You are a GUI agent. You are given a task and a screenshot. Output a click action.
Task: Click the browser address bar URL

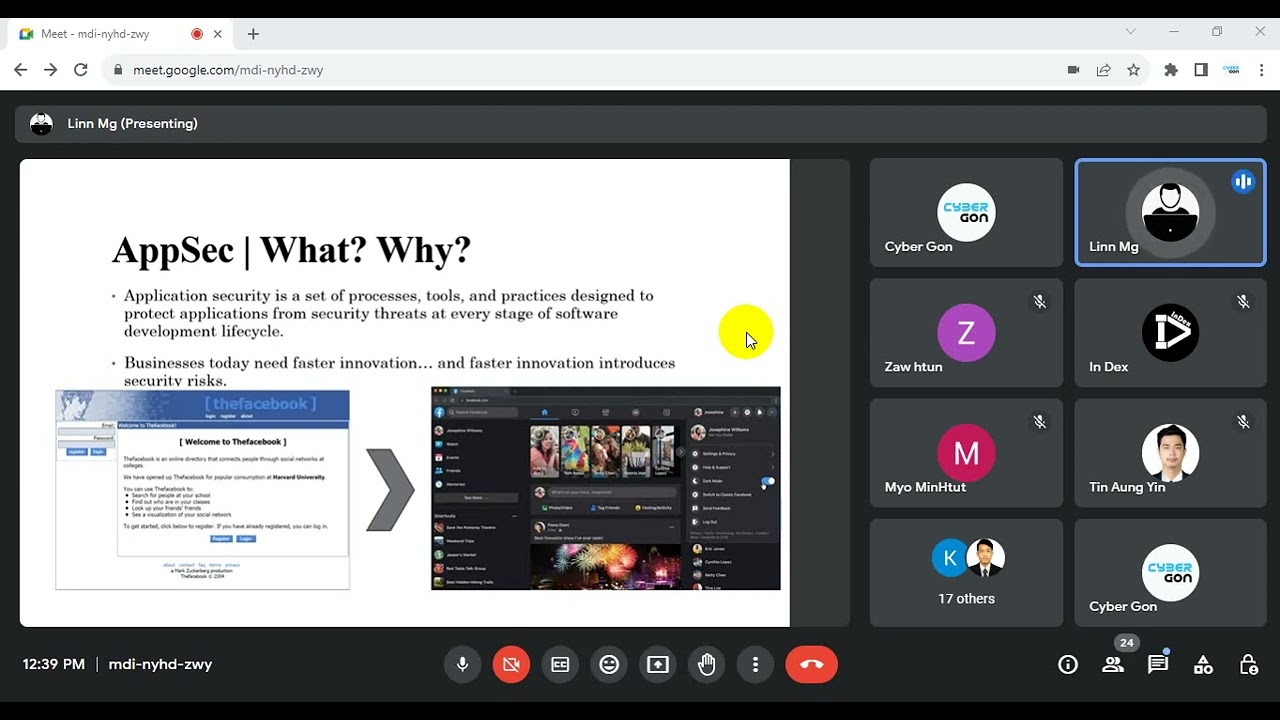pyautogui.click(x=228, y=70)
